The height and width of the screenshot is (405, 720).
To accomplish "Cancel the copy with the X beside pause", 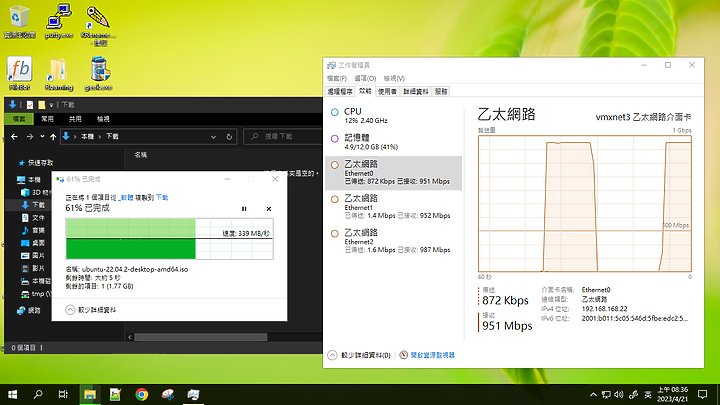I will pos(269,209).
